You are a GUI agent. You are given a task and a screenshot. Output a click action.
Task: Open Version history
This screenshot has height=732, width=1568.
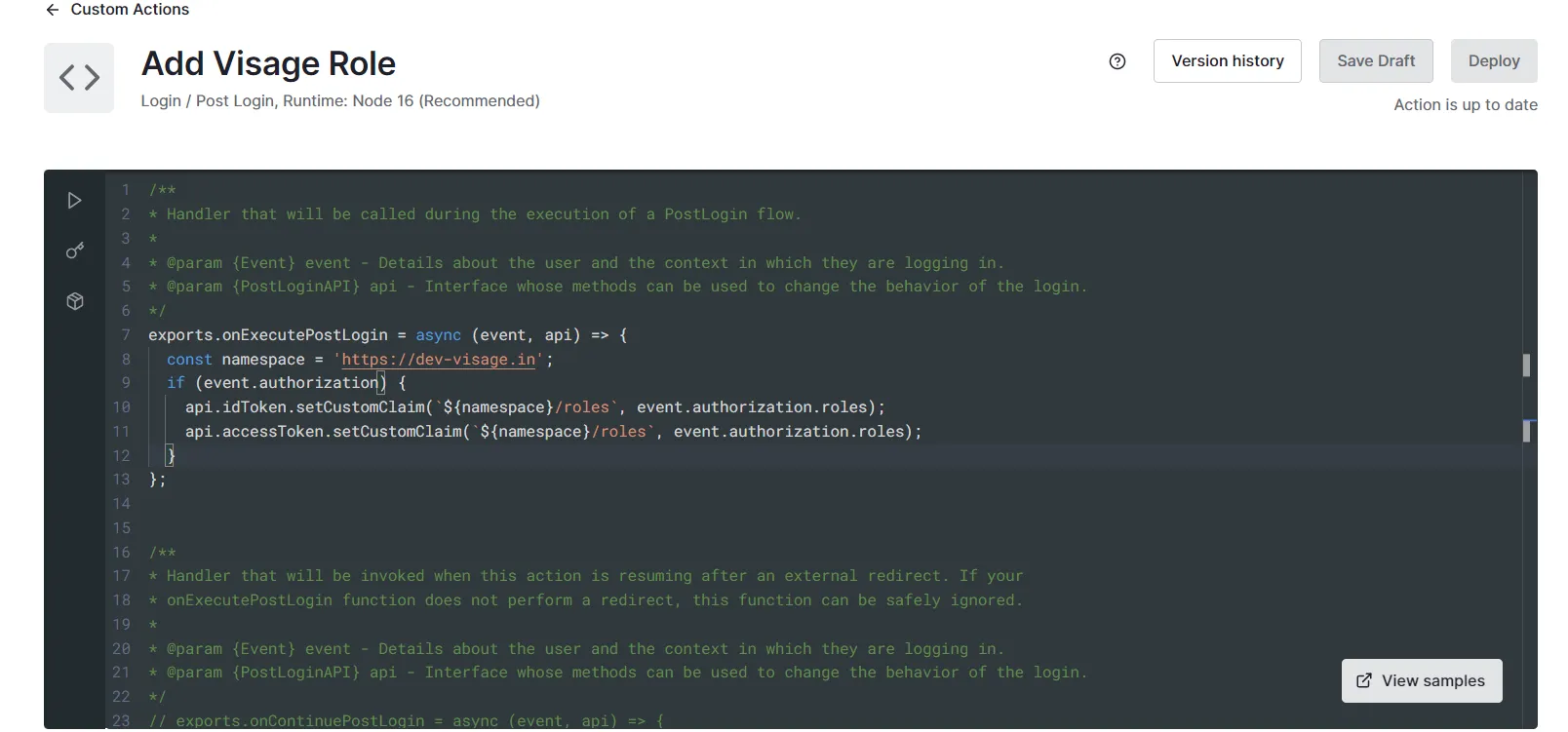(x=1227, y=61)
